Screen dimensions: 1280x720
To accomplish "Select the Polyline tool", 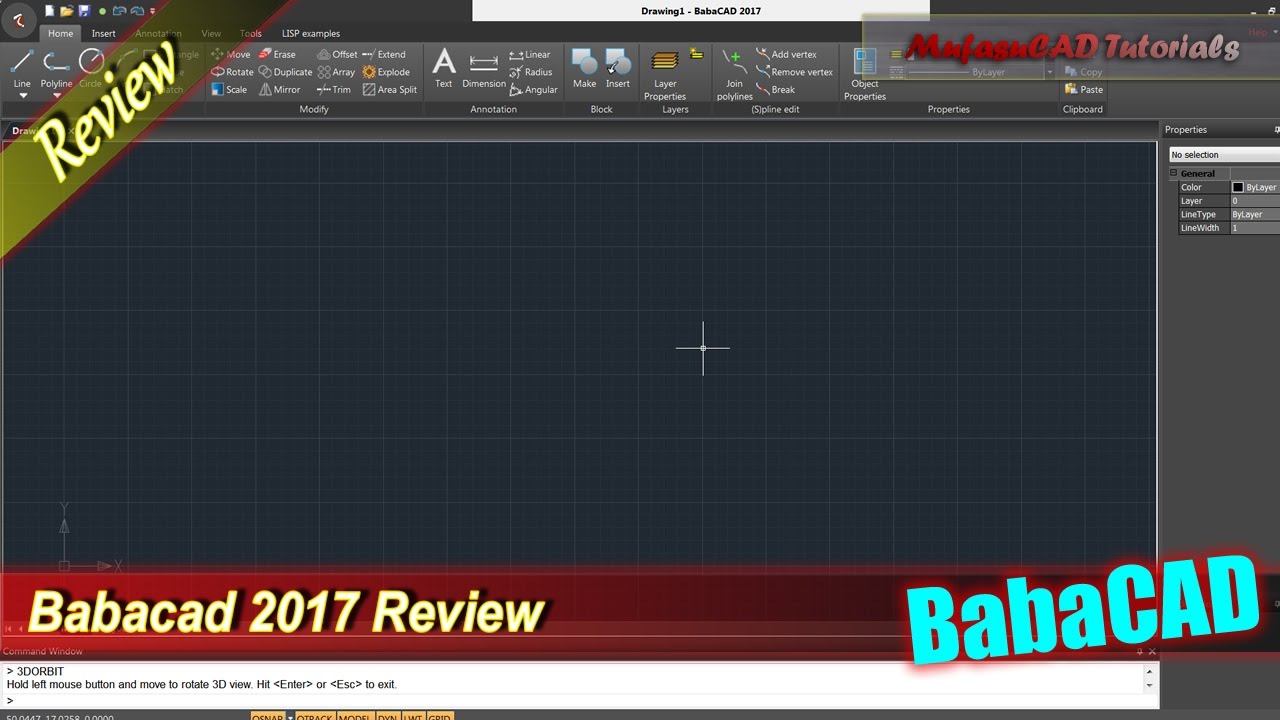I will (56, 68).
